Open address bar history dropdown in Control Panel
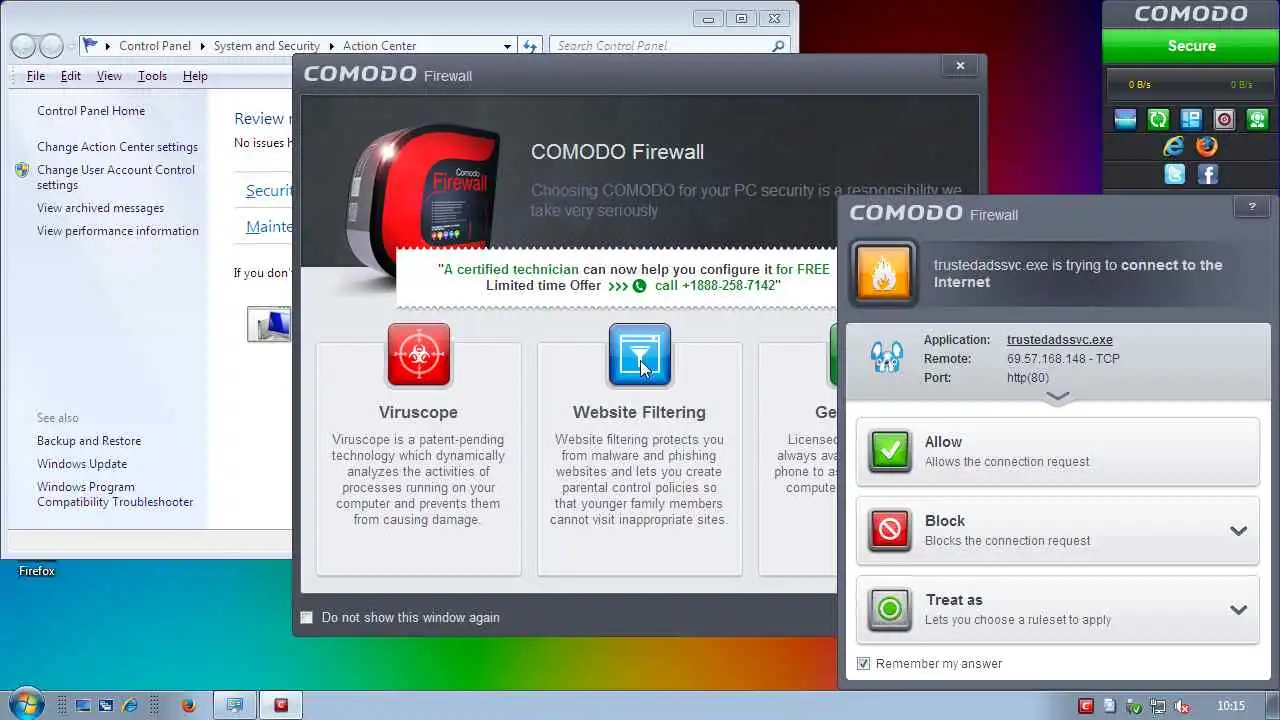The image size is (1280, 720). [x=508, y=46]
